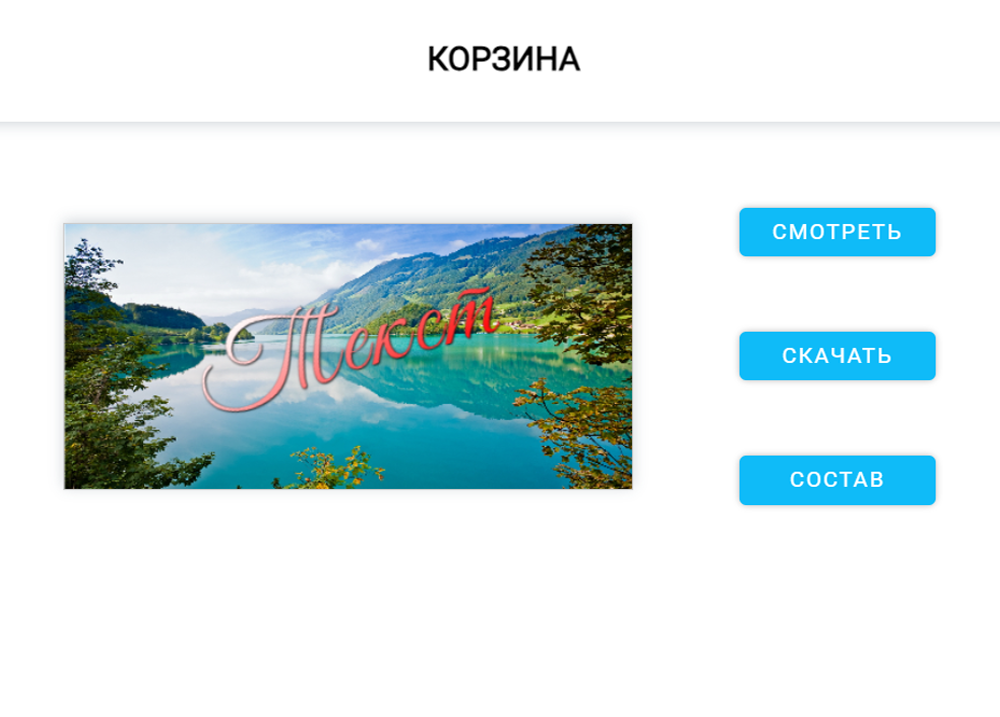Image resolution: width=1000 pixels, height=717 pixels.
Task: Download the picture via СКАЧАТЬ
Action: pos(837,355)
